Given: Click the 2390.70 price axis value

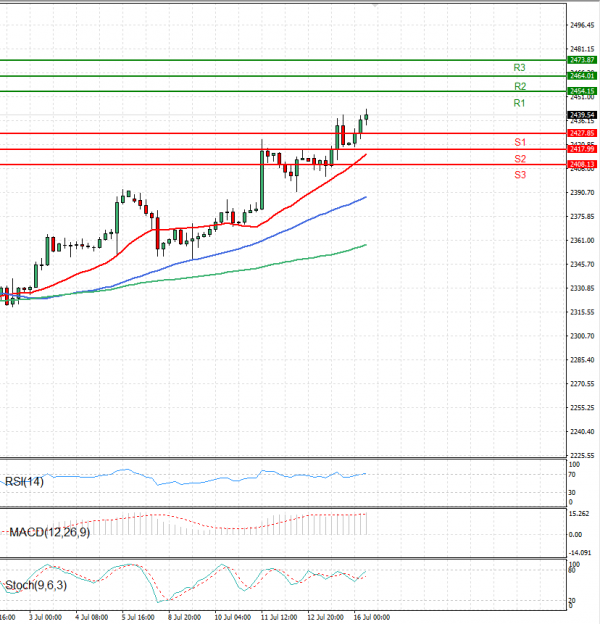Looking at the screenshot, I should (582, 193).
